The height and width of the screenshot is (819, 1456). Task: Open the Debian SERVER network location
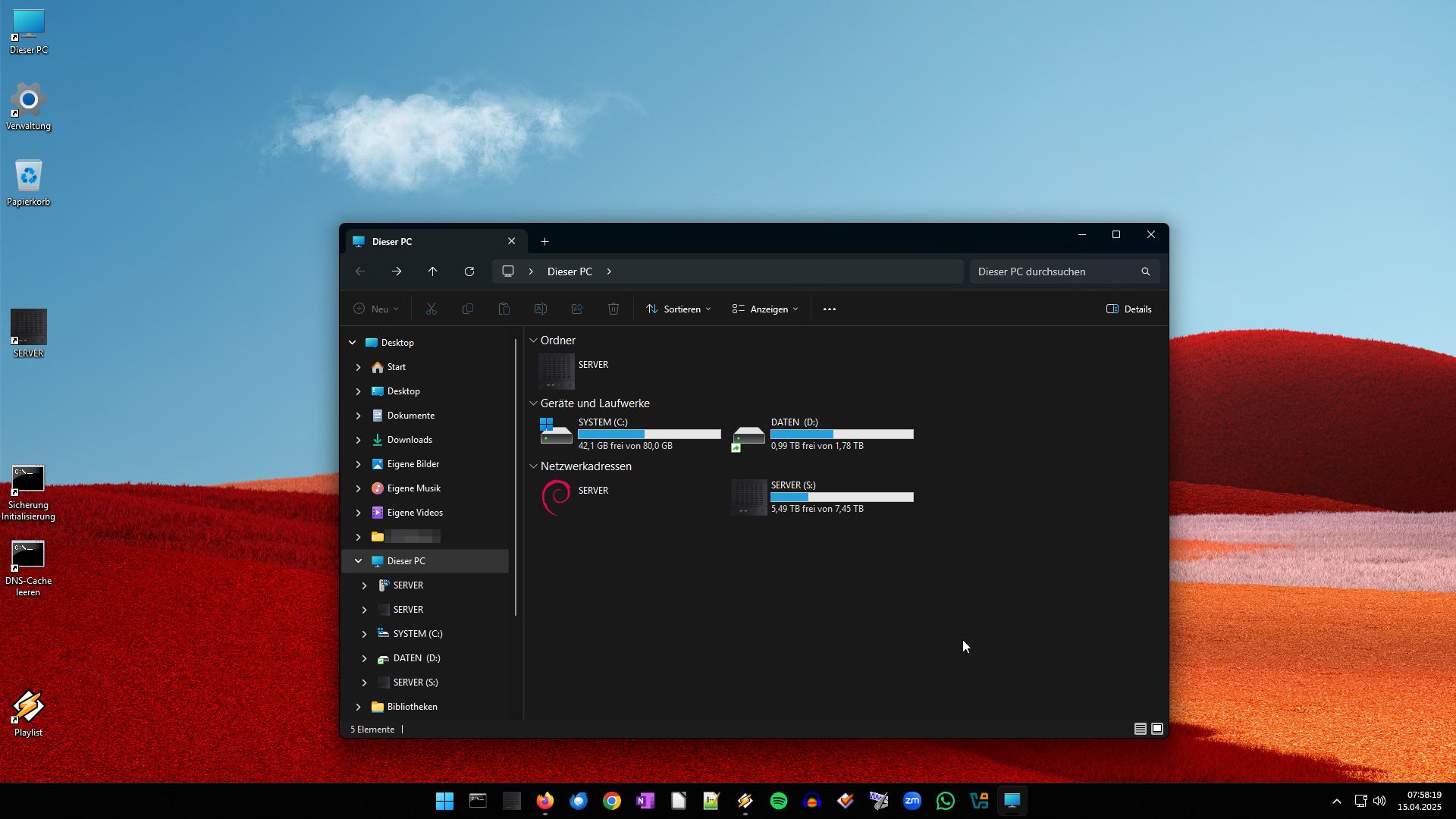click(557, 497)
